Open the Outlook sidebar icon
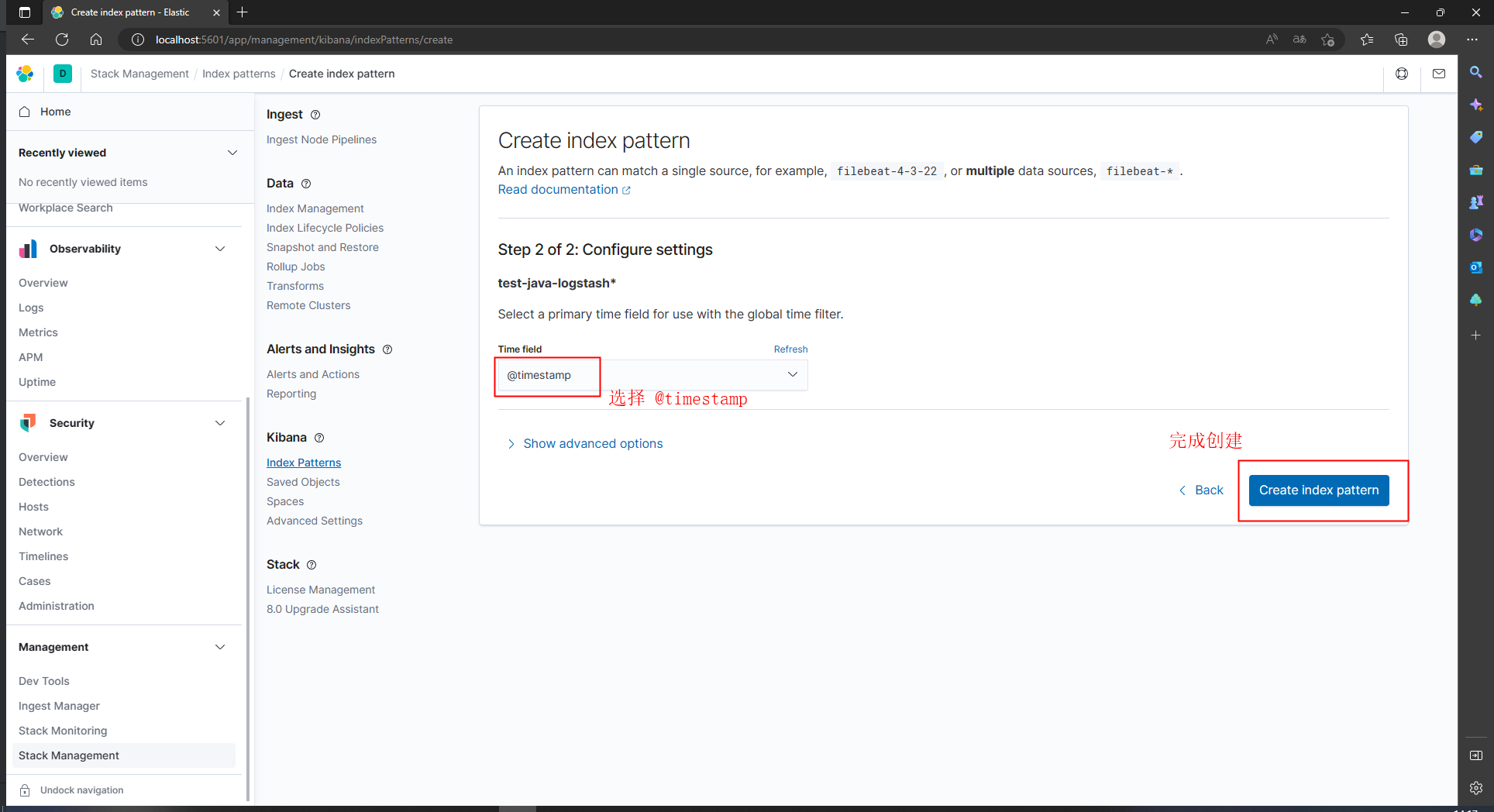This screenshot has height=812, width=1494. pyautogui.click(x=1476, y=267)
